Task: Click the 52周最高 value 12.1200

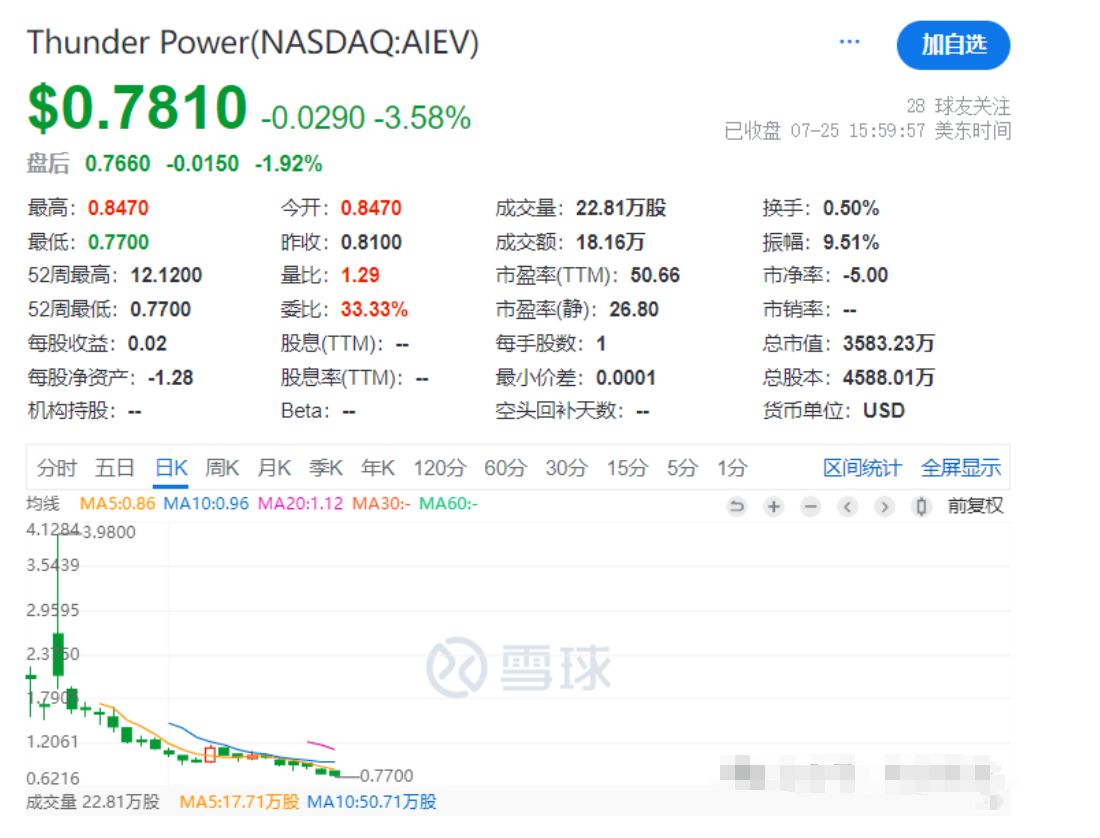Action: pyautogui.click(x=166, y=275)
